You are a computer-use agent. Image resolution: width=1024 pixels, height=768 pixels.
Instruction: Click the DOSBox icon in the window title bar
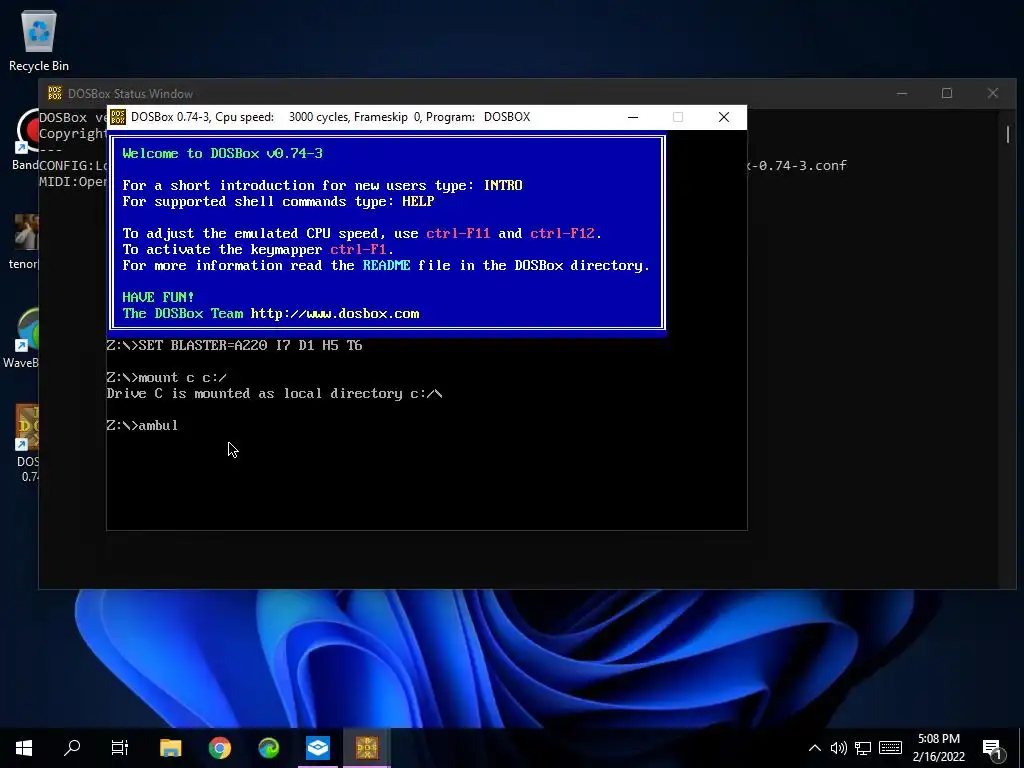click(x=118, y=117)
